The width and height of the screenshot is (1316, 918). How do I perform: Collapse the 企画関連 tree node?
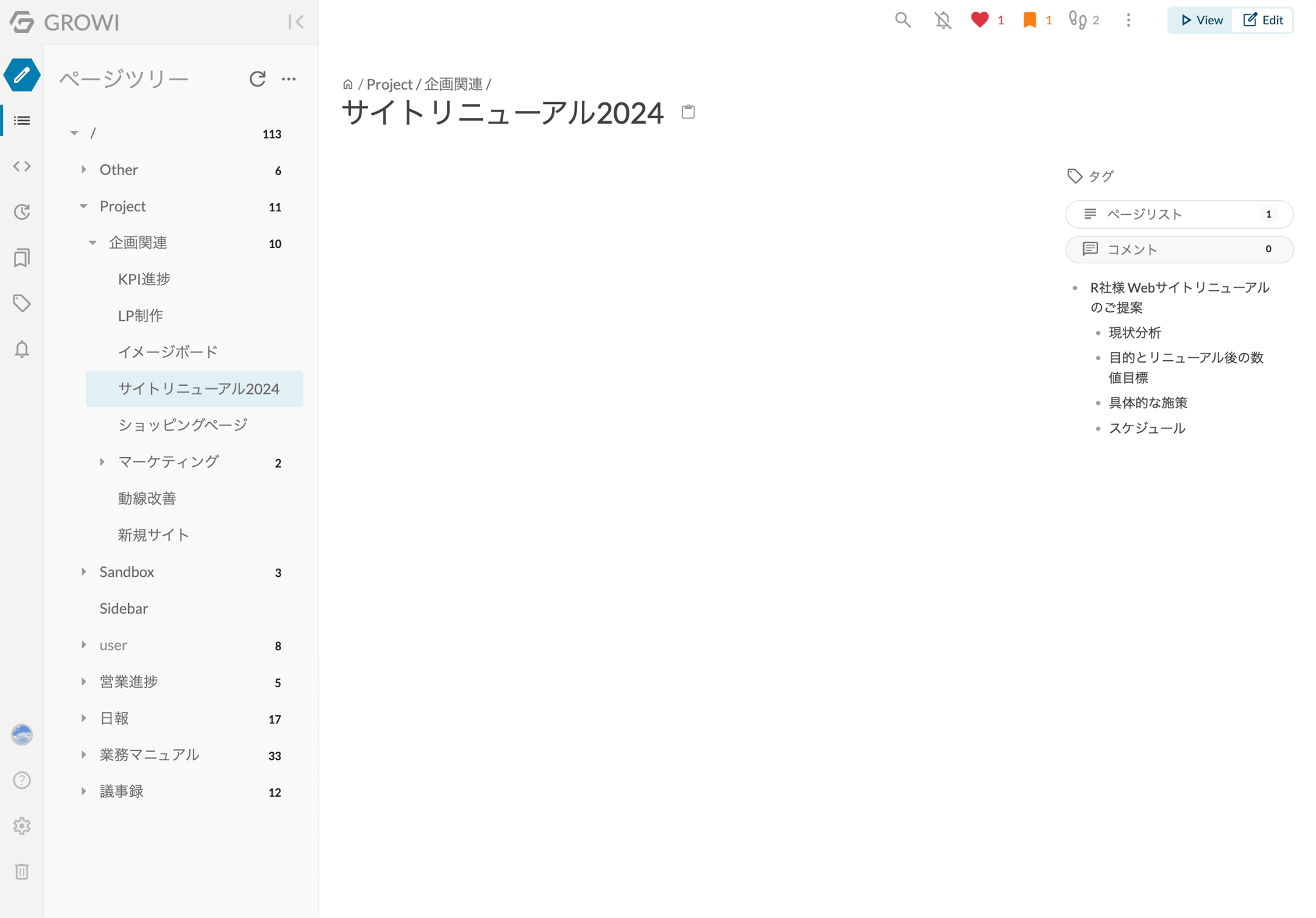coord(92,242)
